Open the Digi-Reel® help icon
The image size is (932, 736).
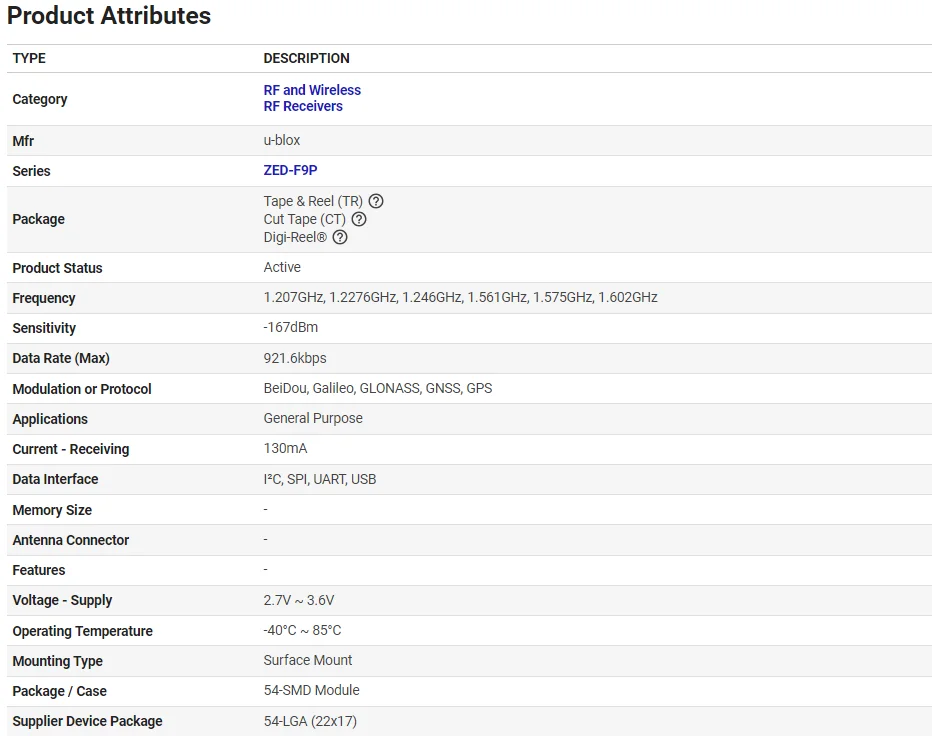(340, 237)
